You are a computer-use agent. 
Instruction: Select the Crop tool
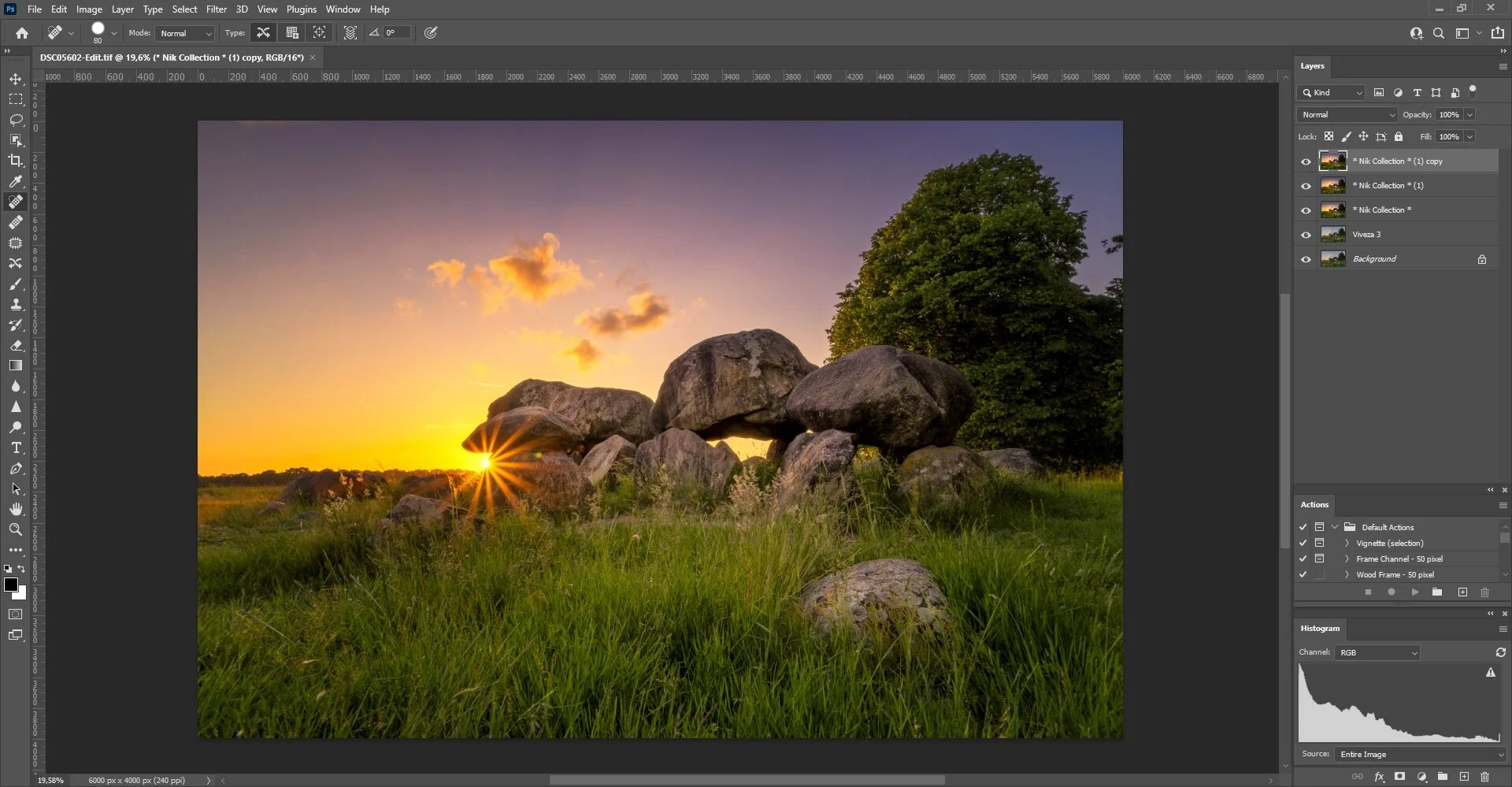[16, 161]
